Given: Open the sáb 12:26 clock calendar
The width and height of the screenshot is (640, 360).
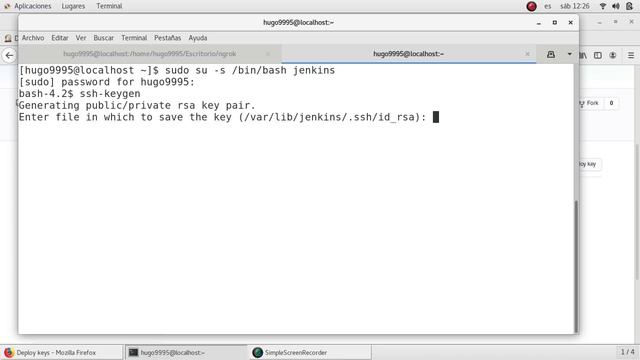Looking at the screenshot, I should (575, 6).
